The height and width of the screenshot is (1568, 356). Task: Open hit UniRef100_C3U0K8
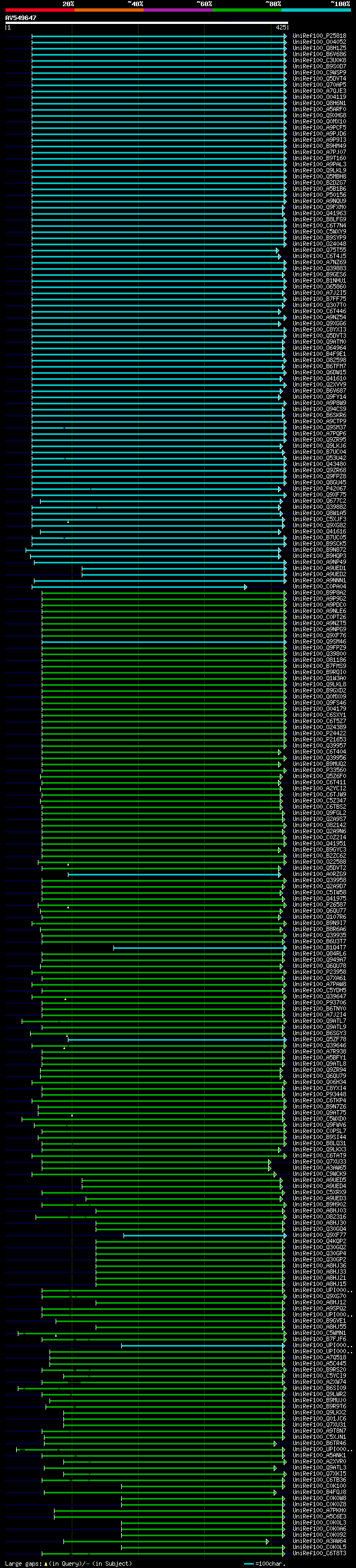point(319,60)
